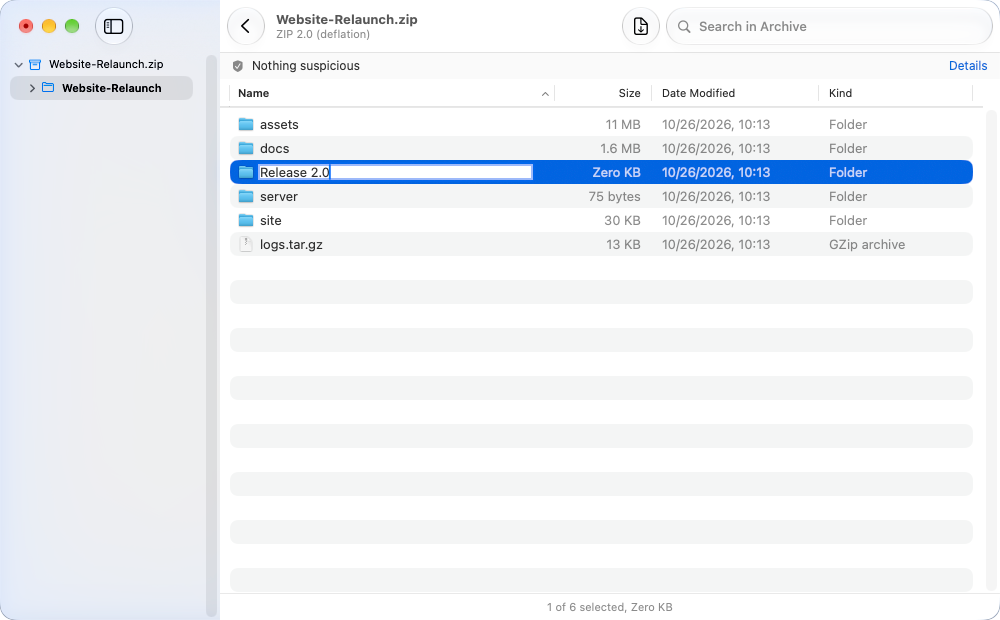The width and height of the screenshot is (1000, 620).
Task: Click the 11 MB size value
Action: click(x=622, y=124)
